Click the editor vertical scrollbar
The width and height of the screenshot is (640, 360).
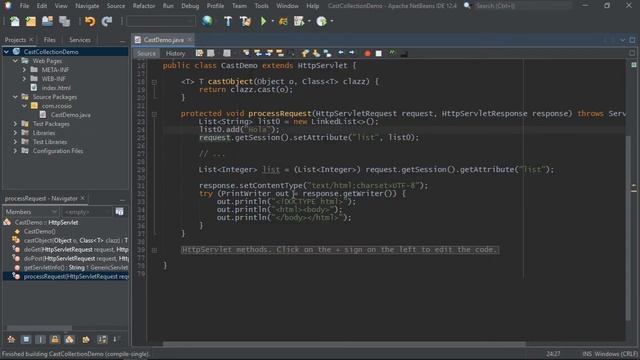pos(628,227)
